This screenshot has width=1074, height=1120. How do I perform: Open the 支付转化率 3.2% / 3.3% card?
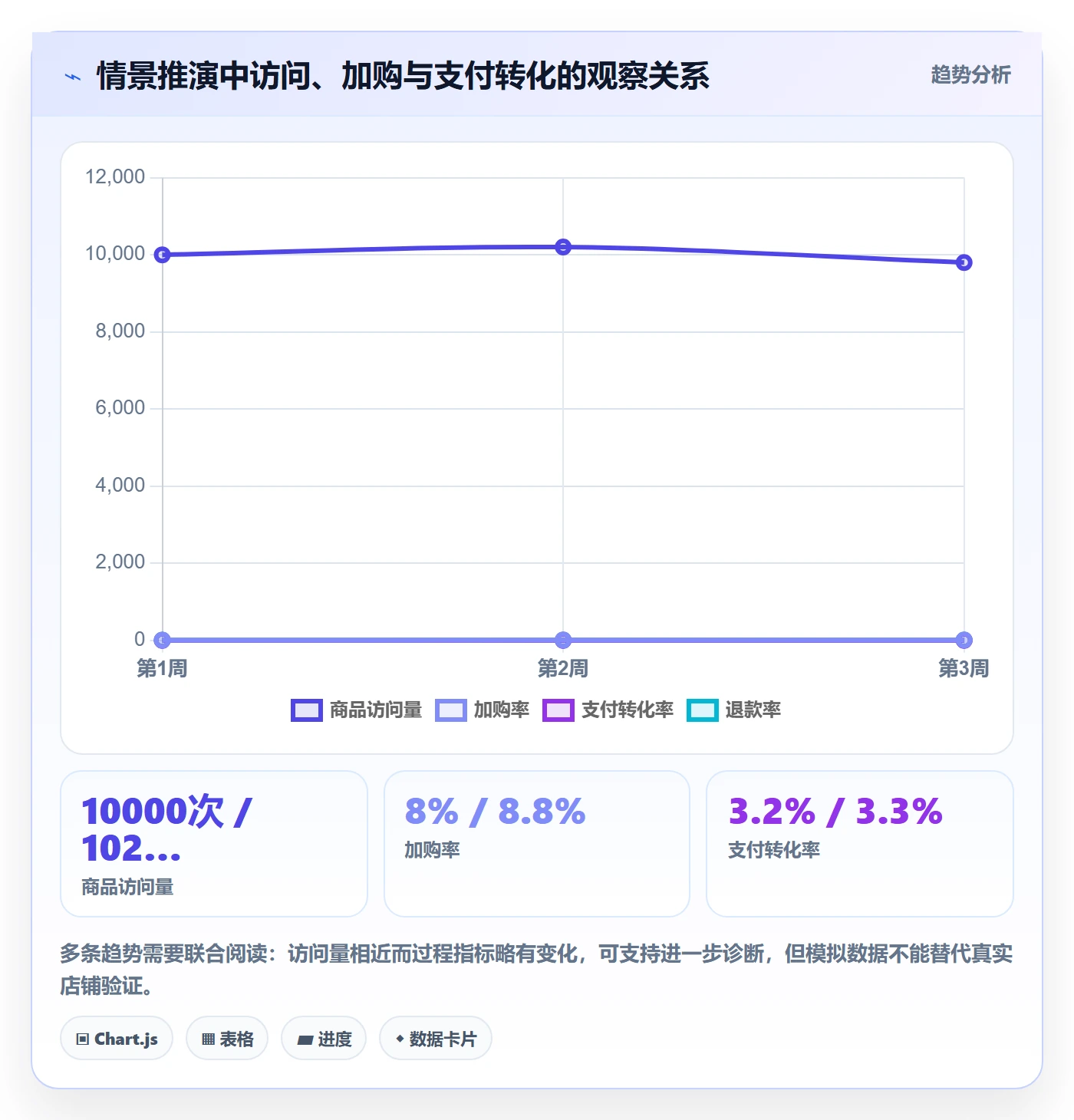pyautogui.click(x=860, y=844)
